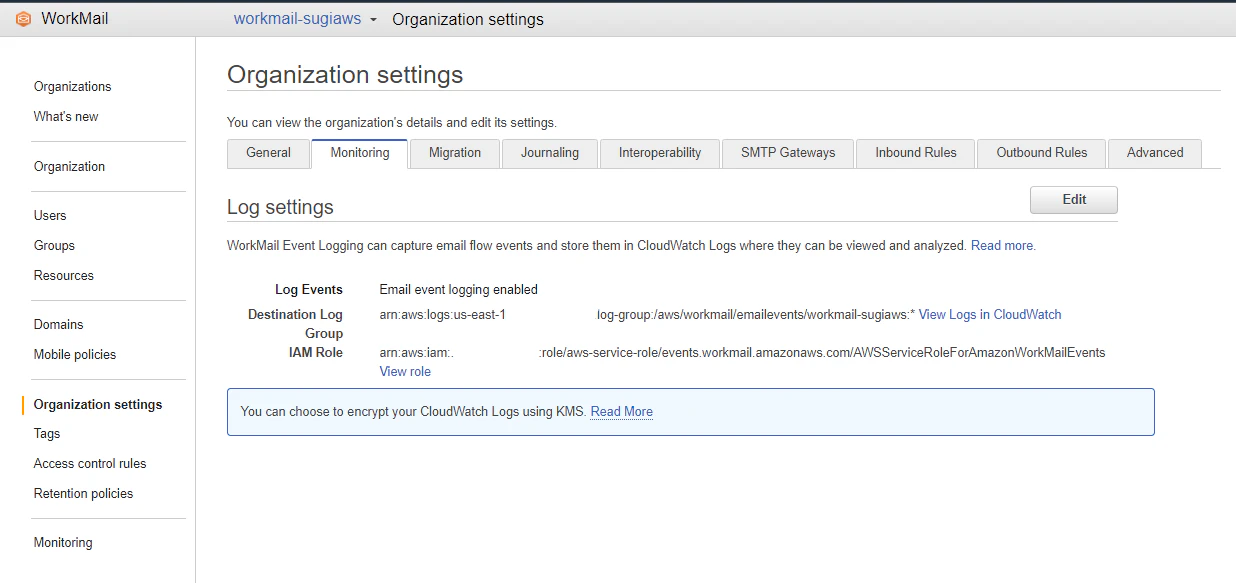Switch to the General tab
1236x583 pixels.
pos(268,153)
